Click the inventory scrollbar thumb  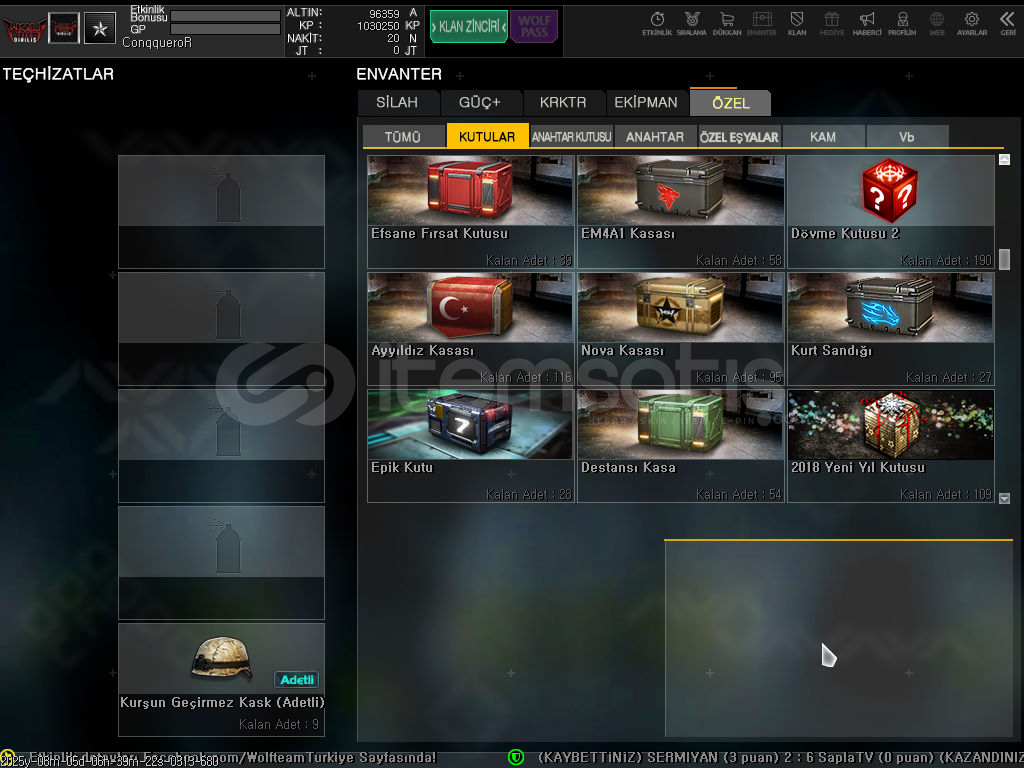(1004, 259)
